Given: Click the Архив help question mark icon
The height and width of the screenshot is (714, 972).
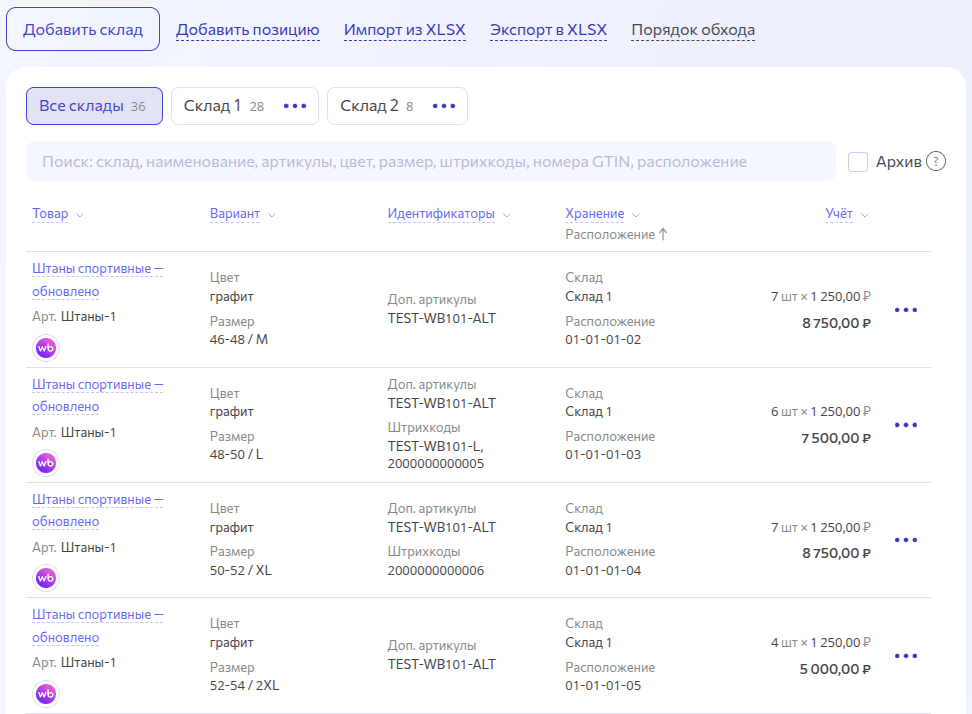Looking at the screenshot, I should (935, 162).
